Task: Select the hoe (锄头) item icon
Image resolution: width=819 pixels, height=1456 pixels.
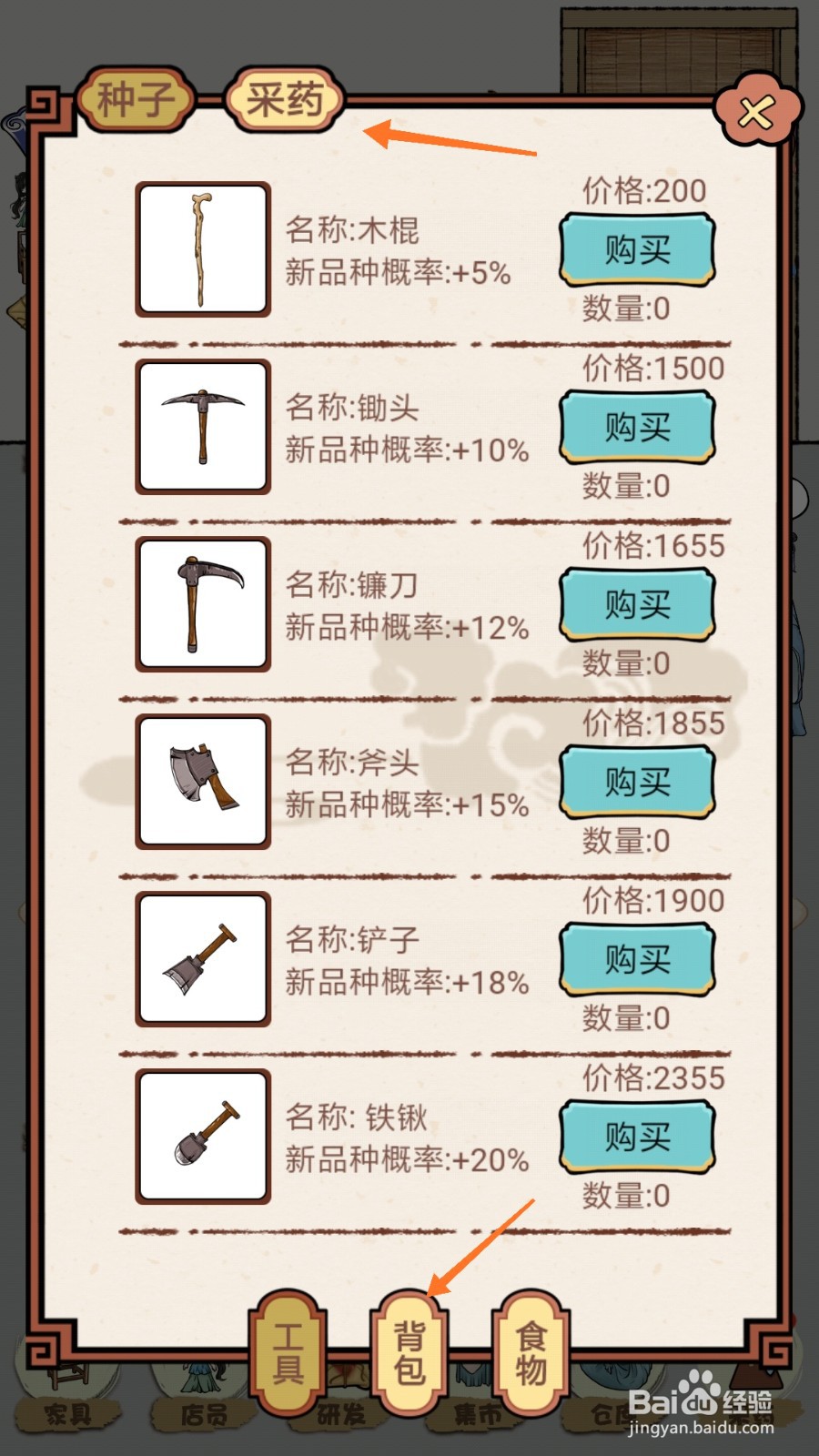Action: click(x=203, y=427)
